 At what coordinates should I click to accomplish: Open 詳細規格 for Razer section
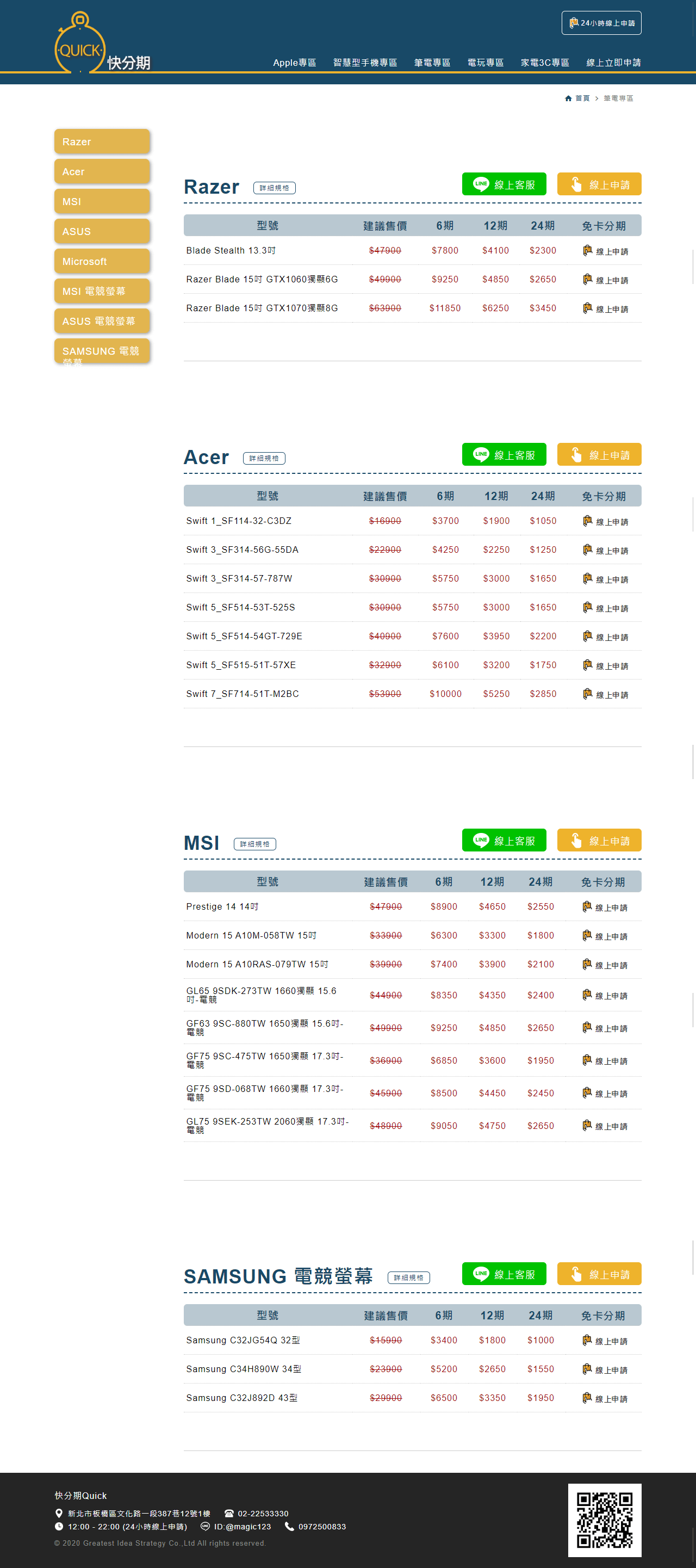coord(275,188)
